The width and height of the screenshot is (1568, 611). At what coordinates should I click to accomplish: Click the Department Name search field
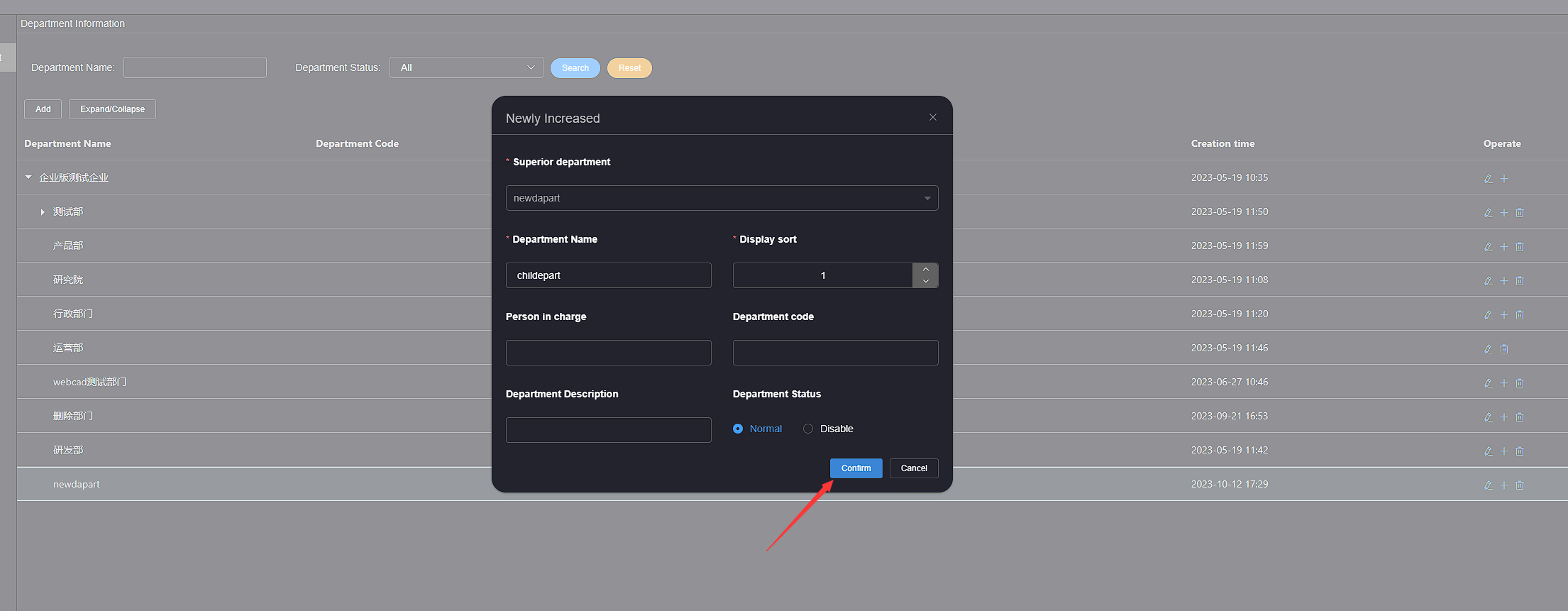tap(195, 67)
